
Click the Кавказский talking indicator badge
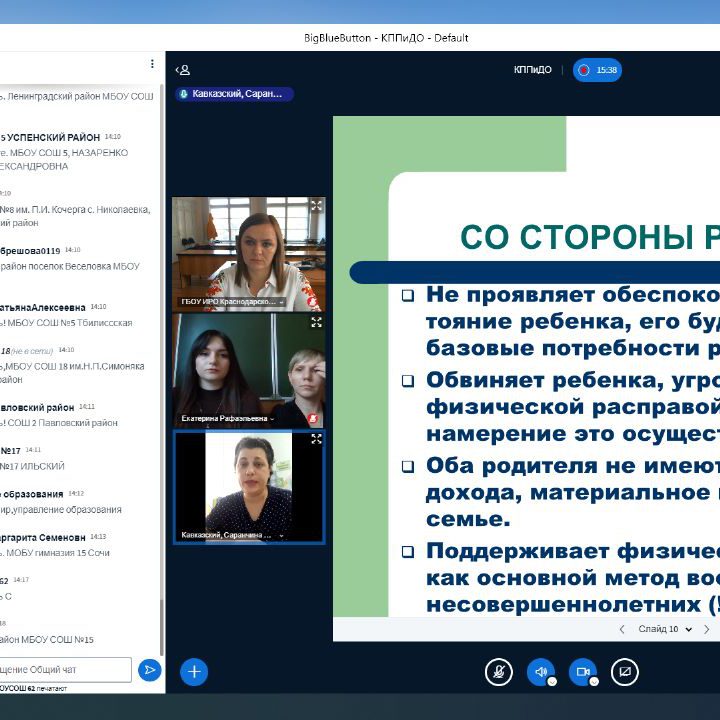point(235,94)
